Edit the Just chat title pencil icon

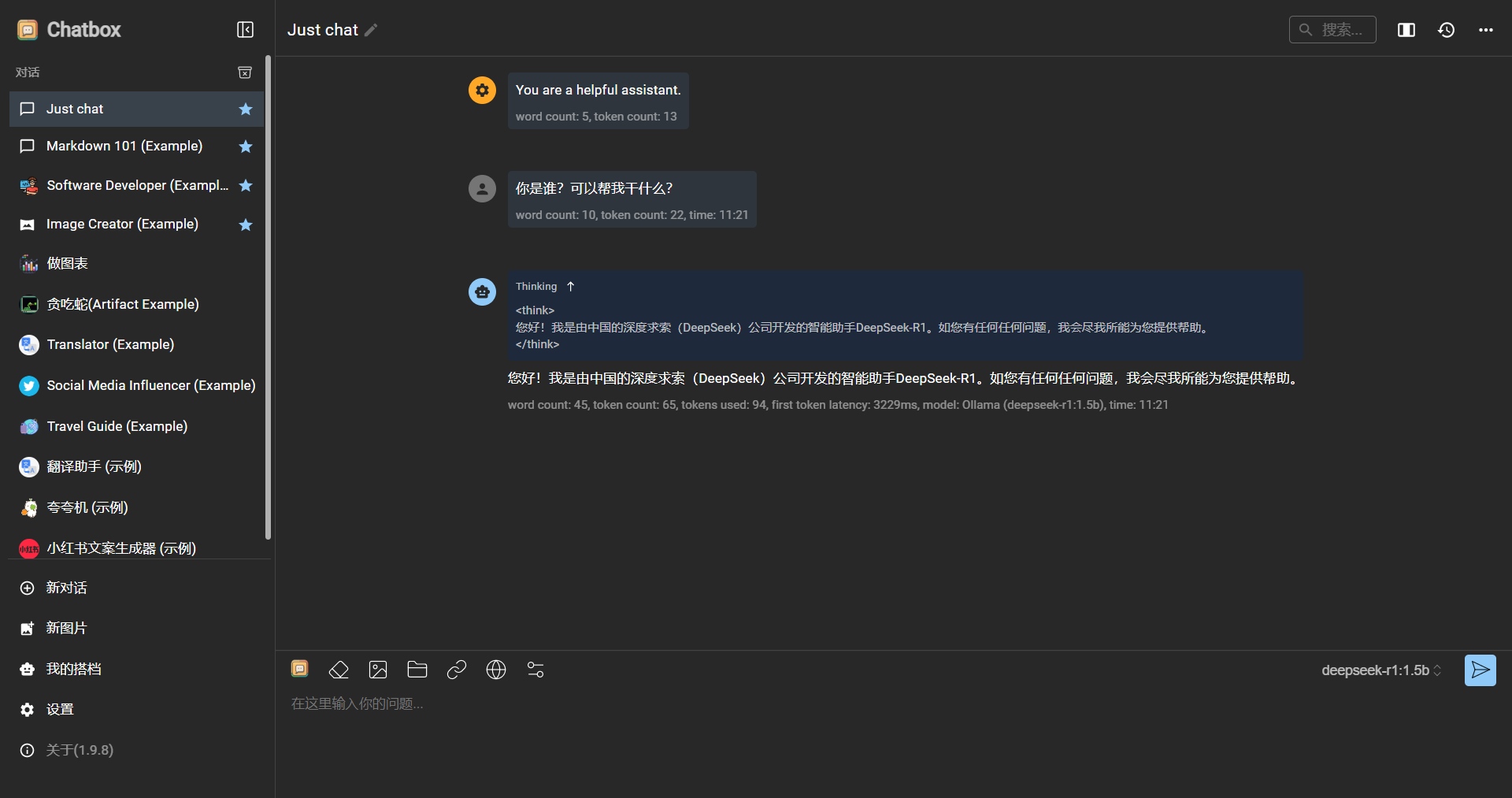click(x=371, y=30)
